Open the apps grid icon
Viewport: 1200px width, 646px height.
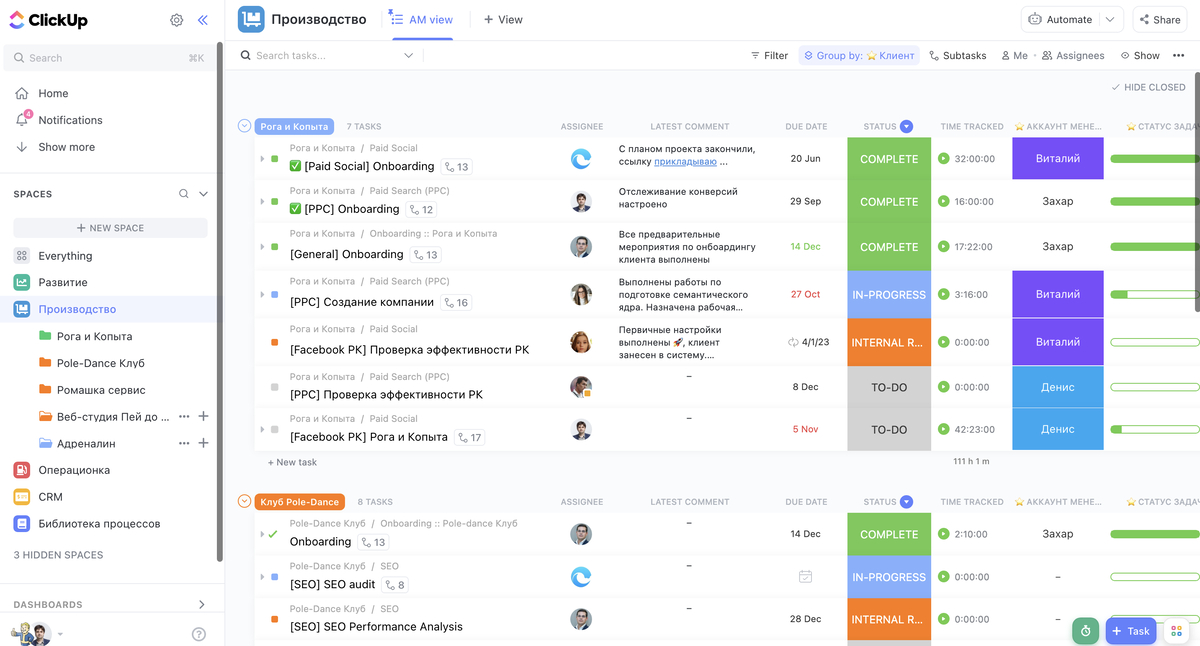pyautogui.click(x=1177, y=631)
